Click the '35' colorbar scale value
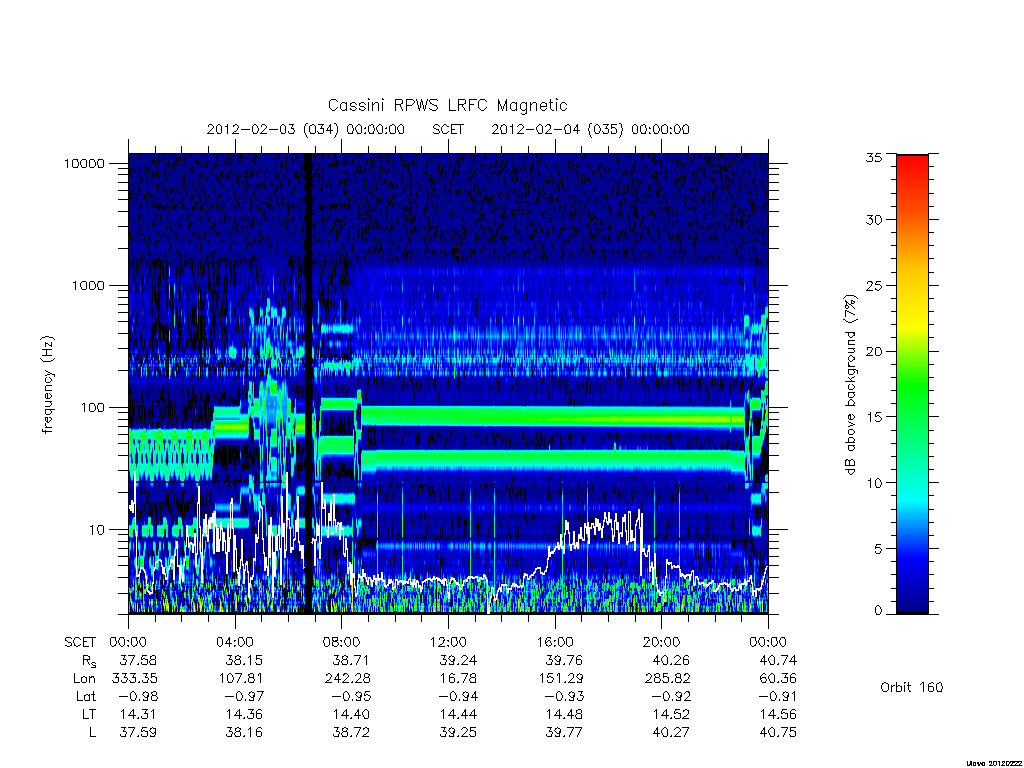This screenshot has width=1024, height=768. (x=874, y=157)
